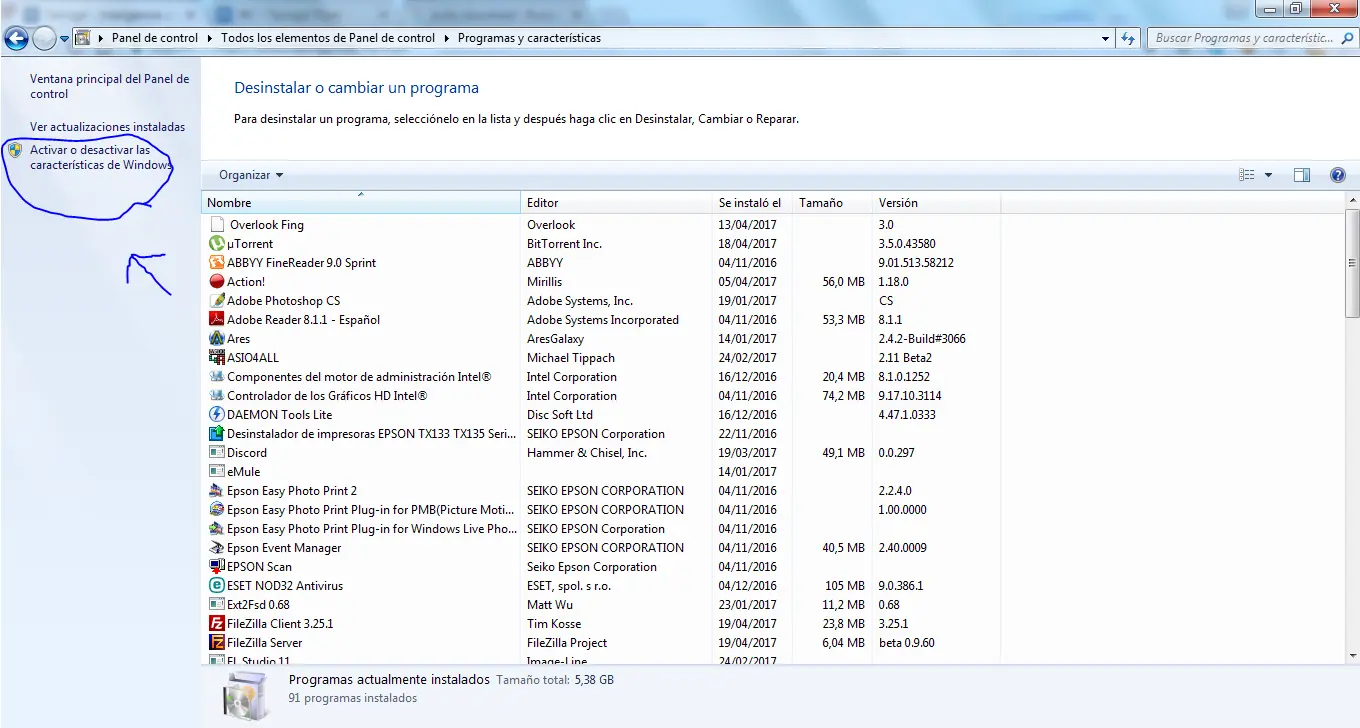The height and width of the screenshot is (728, 1360).
Task: Click the Adobe Reader 8.1.1 icon
Action: pos(217,320)
